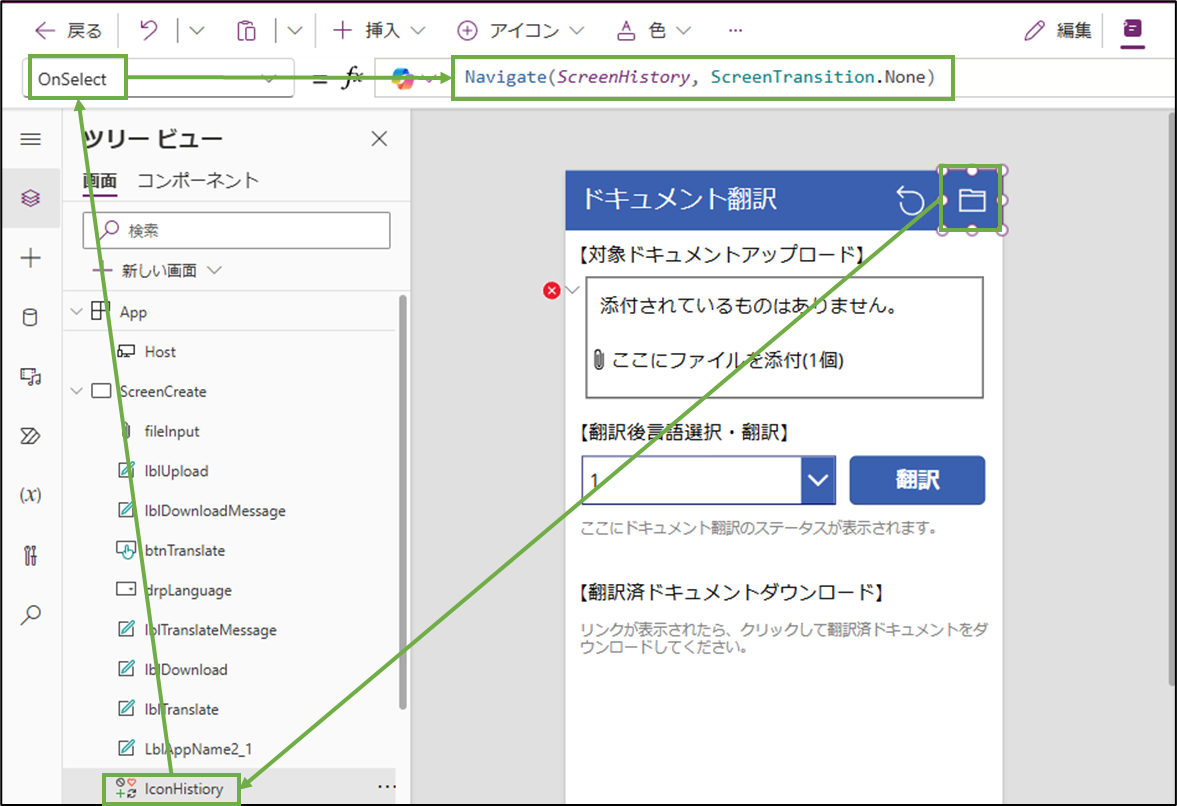Click the ドキュメント翻訳 header title
The image size is (1177, 806).
pos(680,200)
